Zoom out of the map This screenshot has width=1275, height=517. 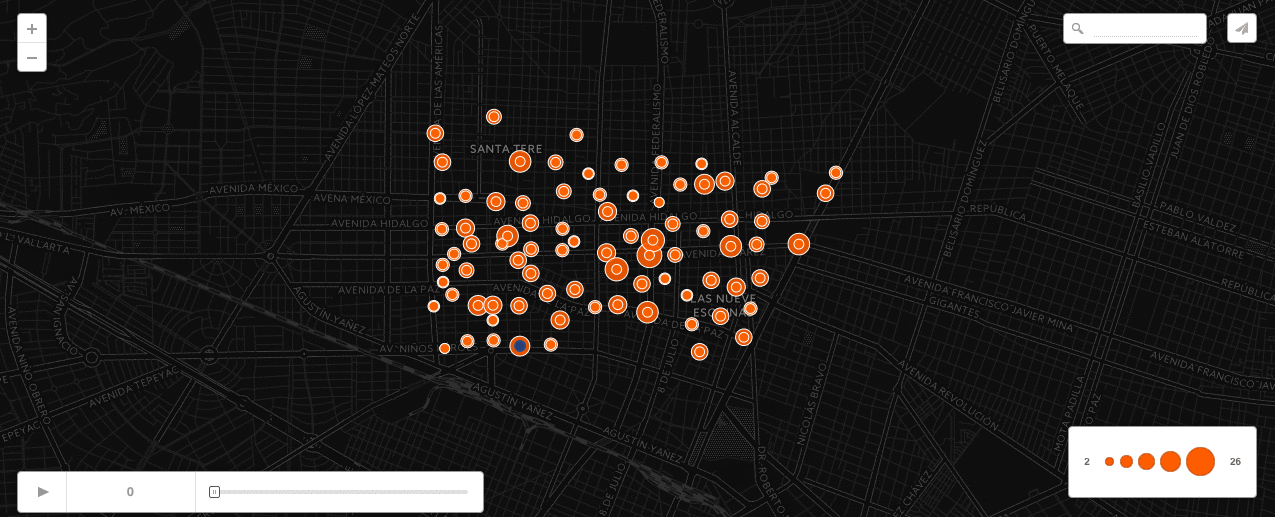(32, 58)
